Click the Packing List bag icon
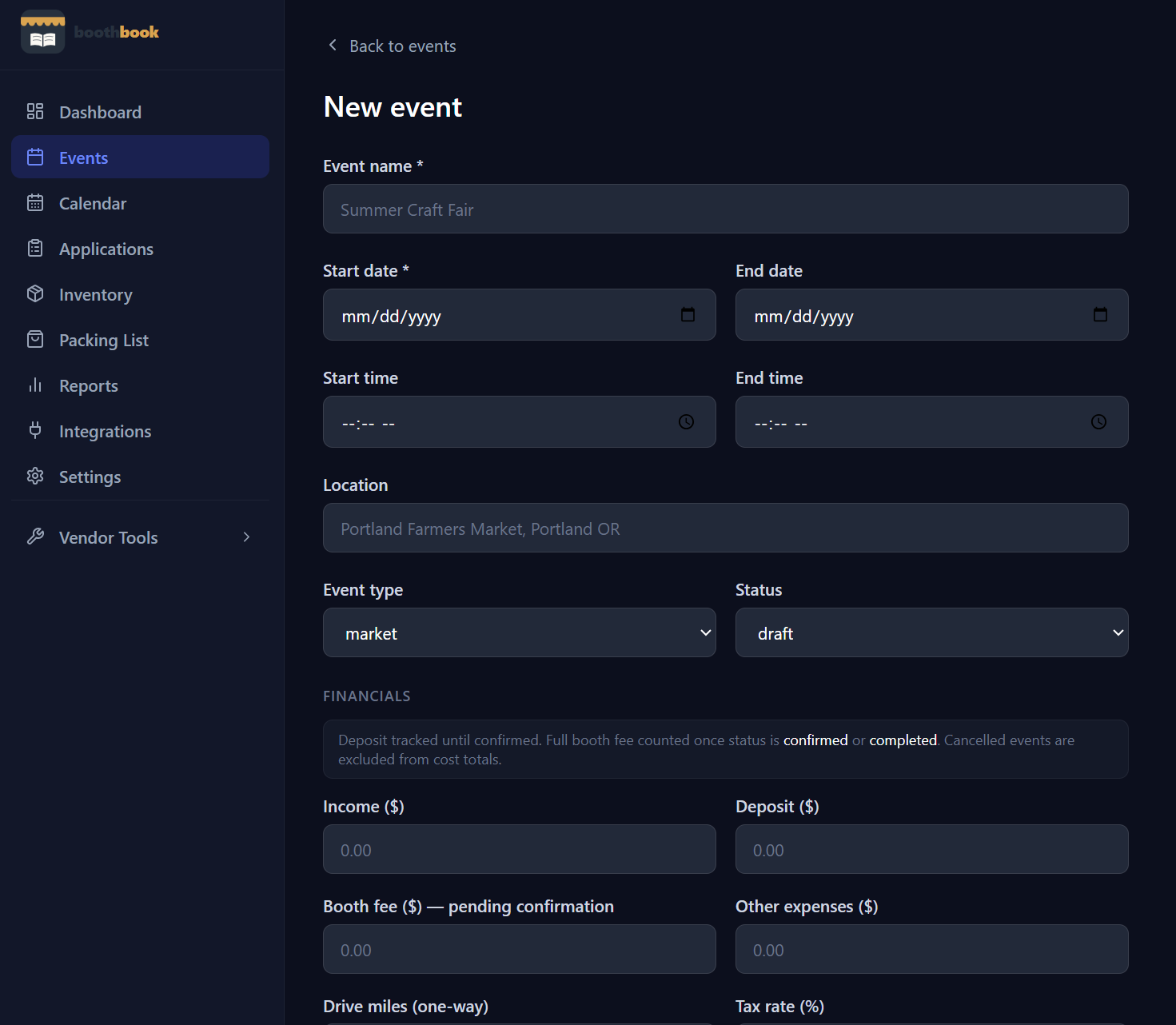Screen dimensions: 1176x1025 tap(35, 339)
